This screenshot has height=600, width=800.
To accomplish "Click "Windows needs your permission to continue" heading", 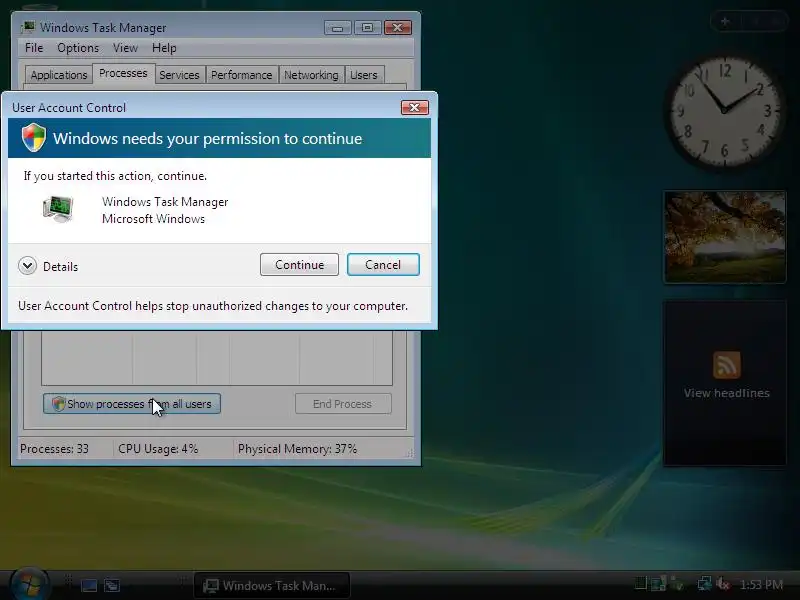I will [208, 139].
